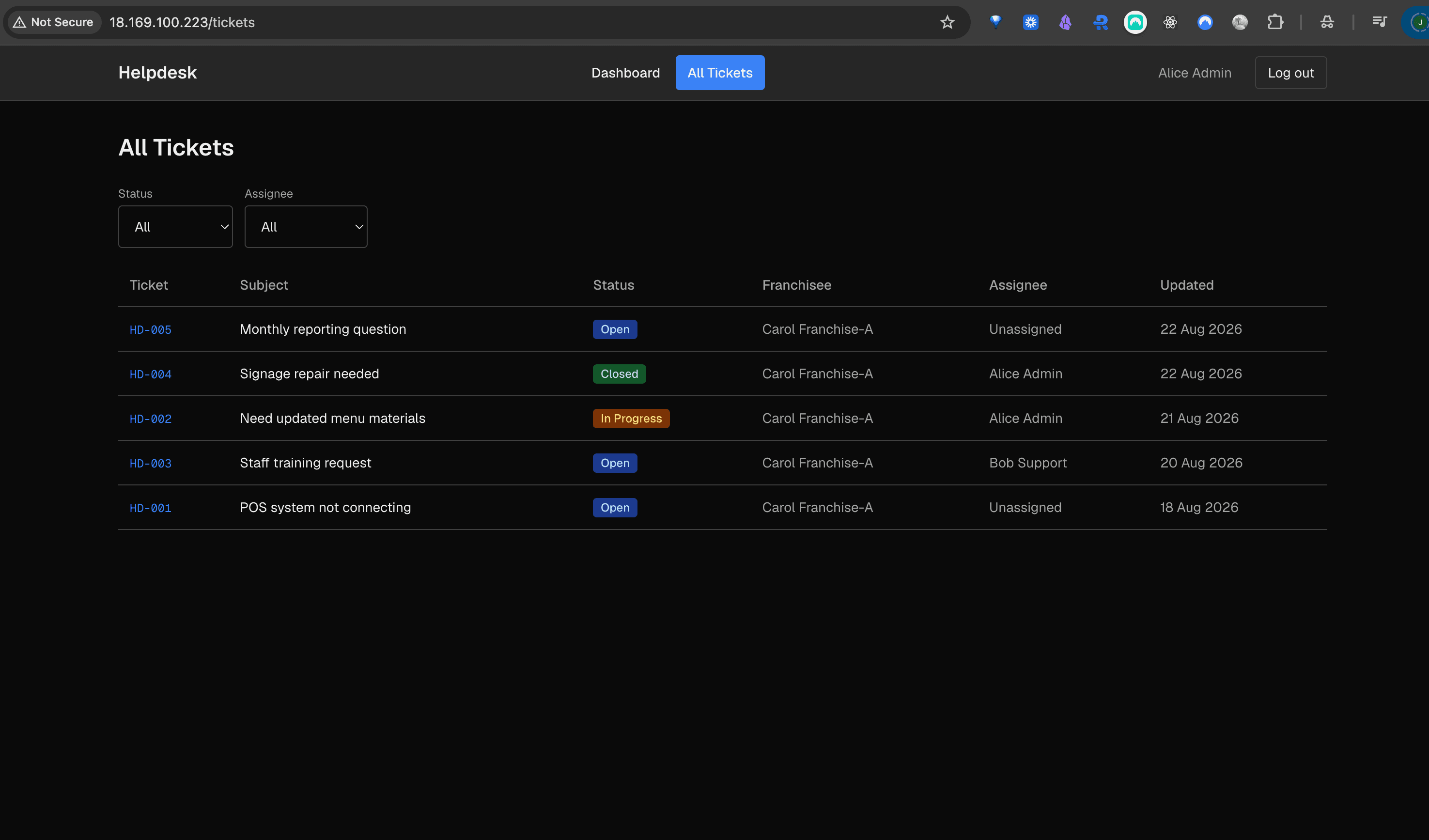1429x840 pixels.
Task: Open the teal mountain extension icon
Action: (1134, 22)
